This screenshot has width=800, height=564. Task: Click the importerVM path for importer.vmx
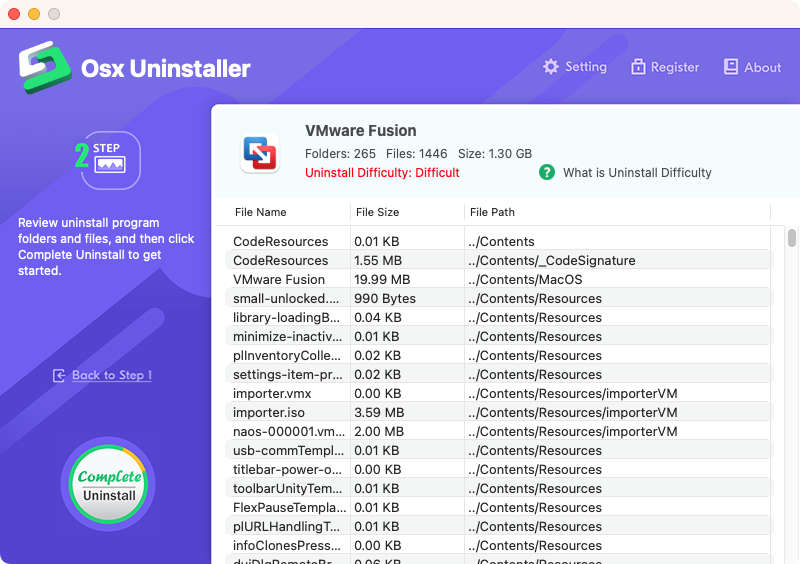572,394
